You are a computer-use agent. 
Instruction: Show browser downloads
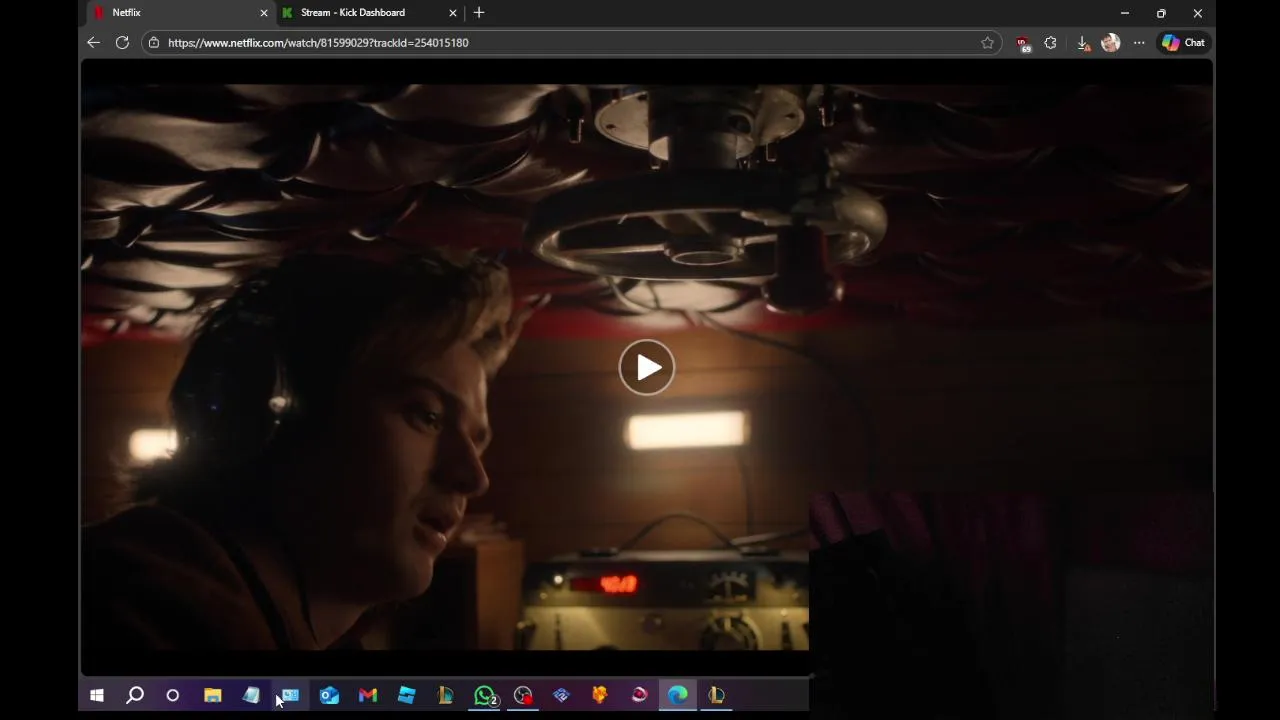[1082, 43]
